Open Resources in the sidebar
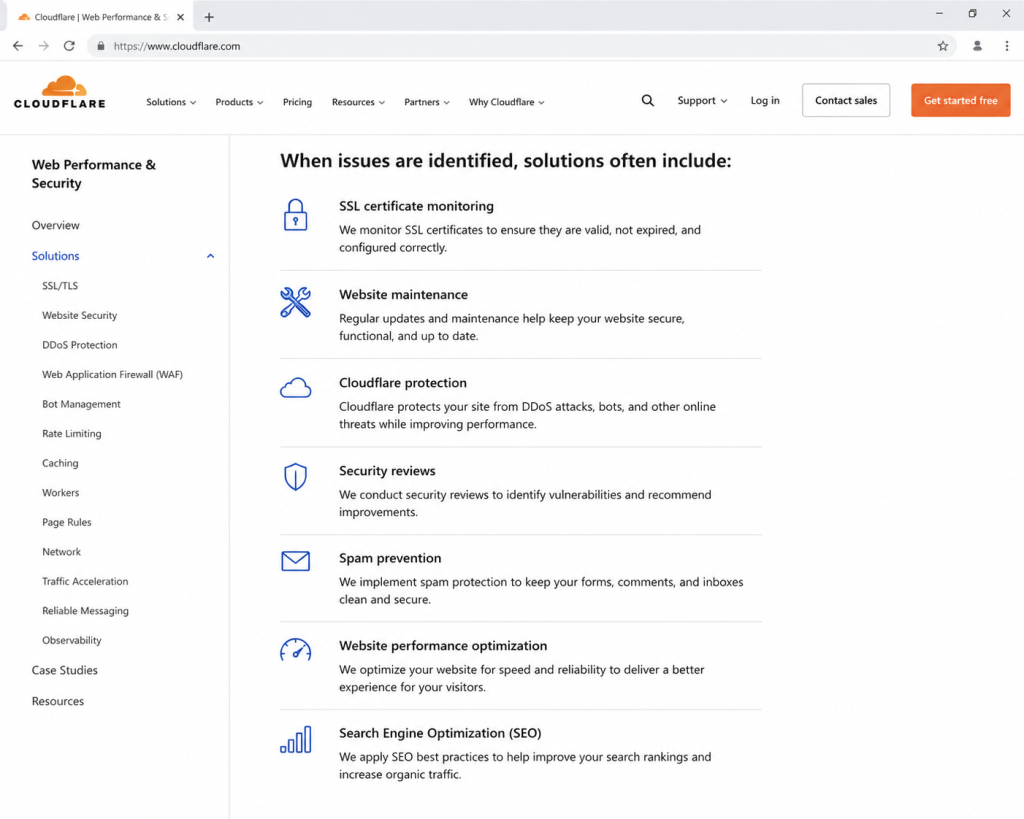Screen dimensions: 1024x819 [x=58, y=701]
